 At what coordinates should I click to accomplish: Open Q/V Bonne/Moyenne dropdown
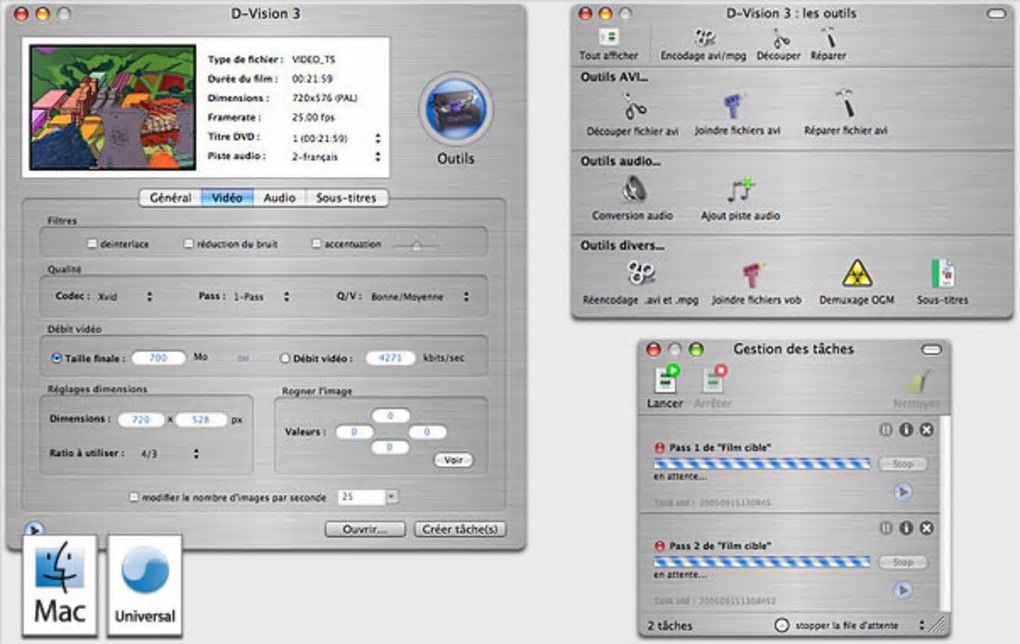click(x=420, y=297)
